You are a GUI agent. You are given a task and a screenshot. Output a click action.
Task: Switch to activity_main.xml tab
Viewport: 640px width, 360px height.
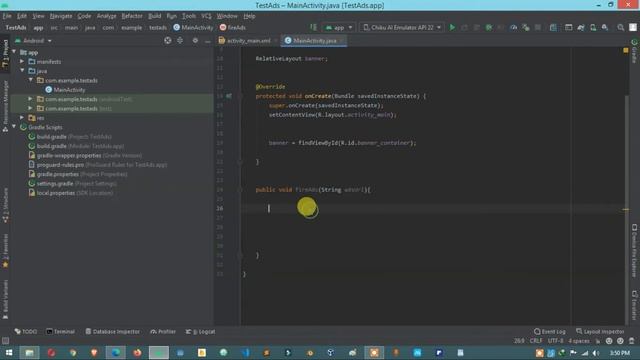(x=248, y=40)
